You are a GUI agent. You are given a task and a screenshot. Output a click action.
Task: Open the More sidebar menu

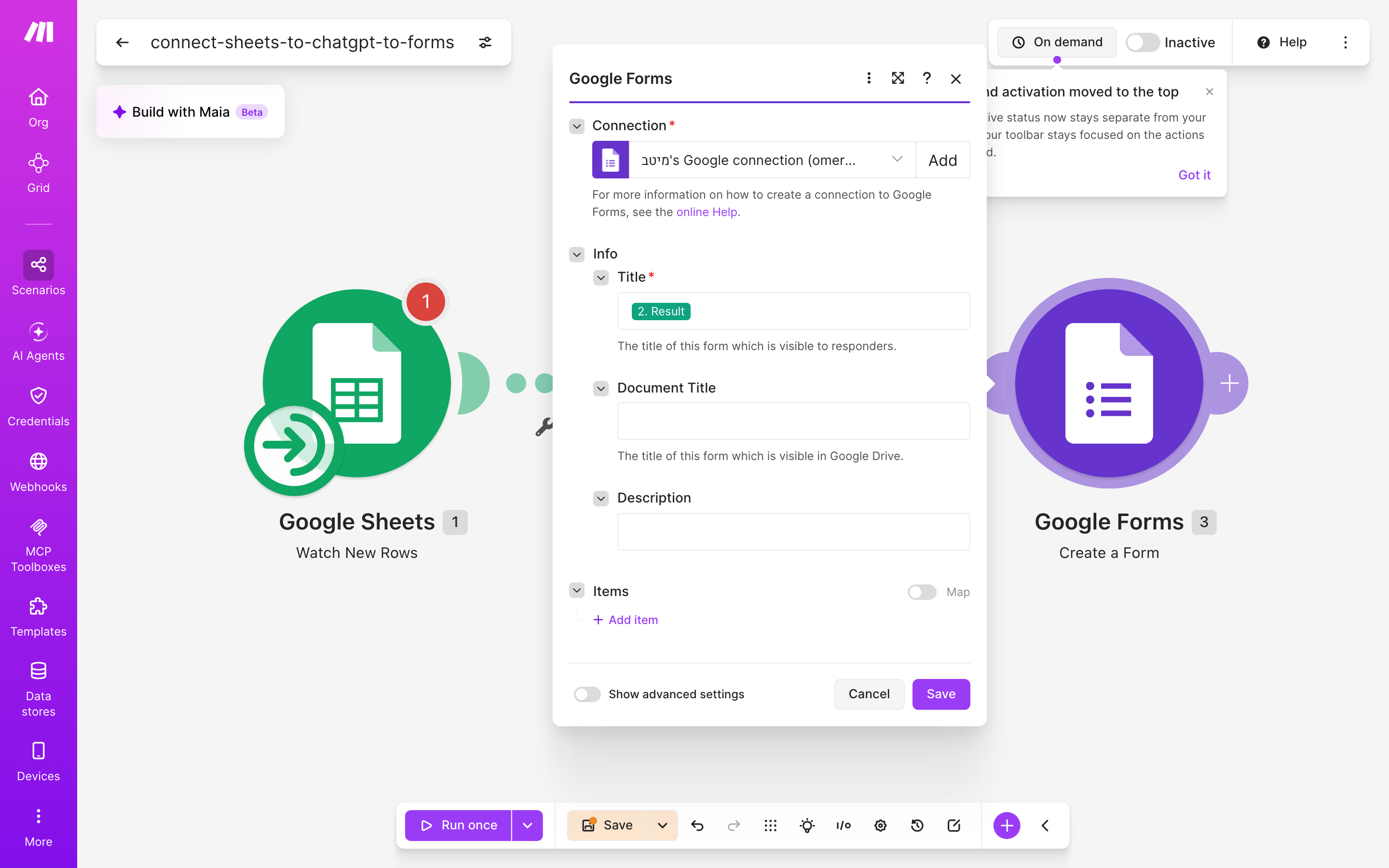[x=39, y=828]
